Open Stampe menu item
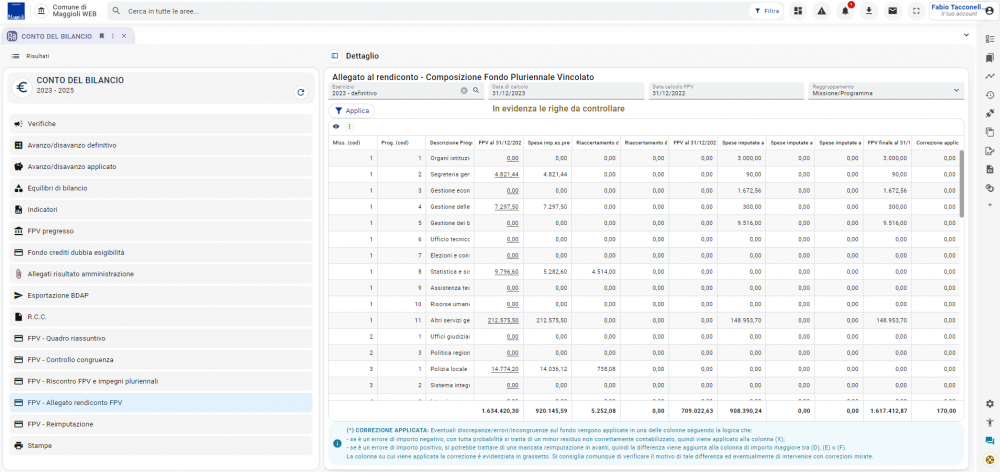 (161, 445)
